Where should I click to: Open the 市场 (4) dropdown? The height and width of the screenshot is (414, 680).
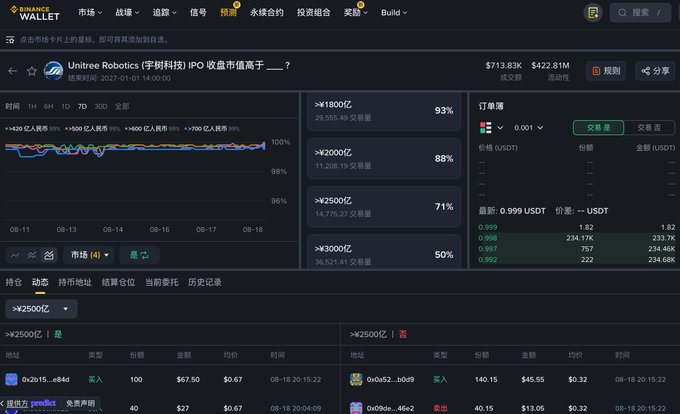tap(89, 255)
